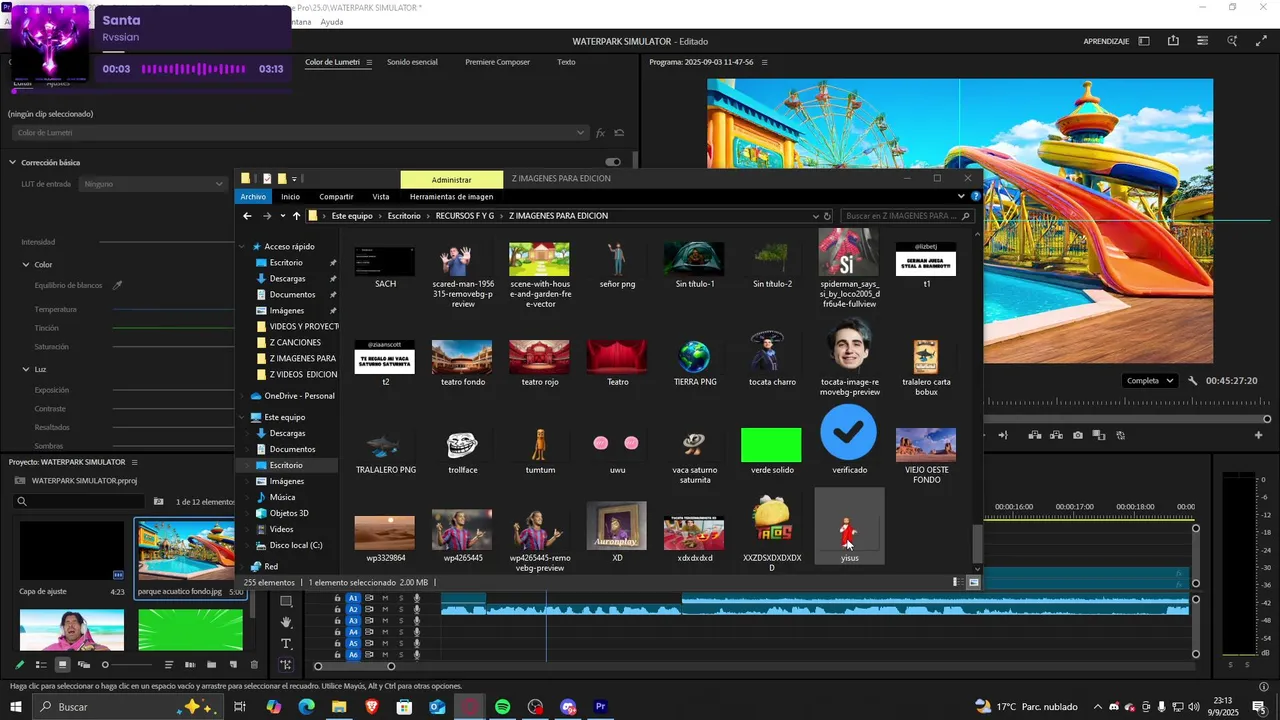Collapse the Color section in Lumetri
The width and height of the screenshot is (1280, 720).
pos(26,265)
